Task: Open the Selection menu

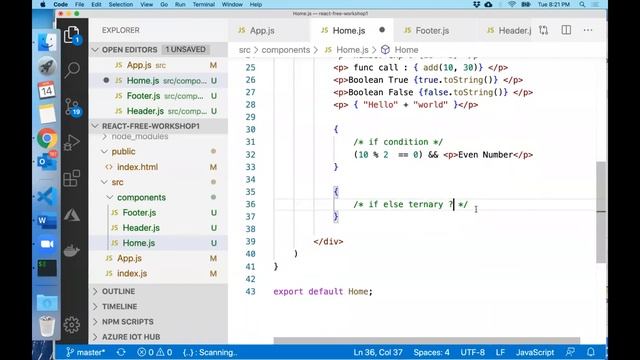Action: (120, 4)
